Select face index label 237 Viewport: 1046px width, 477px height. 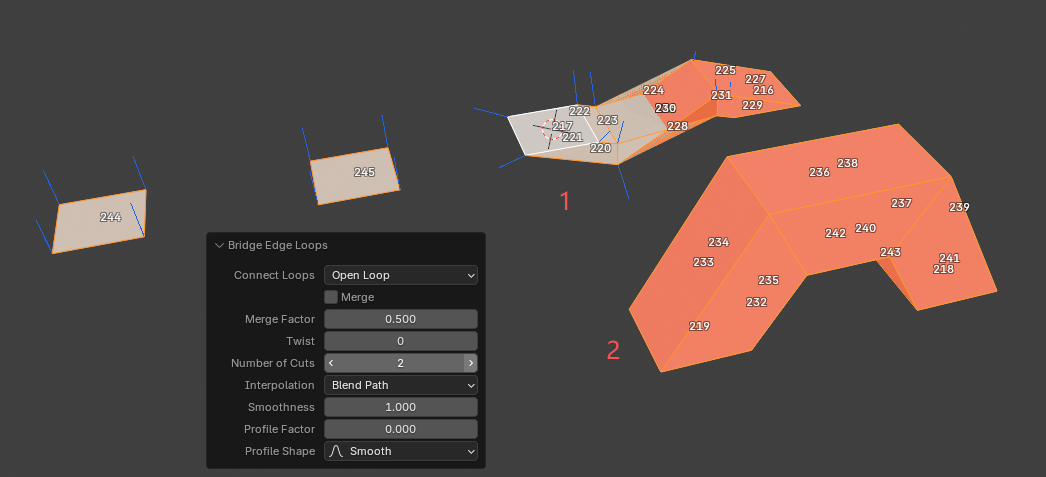tap(901, 203)
